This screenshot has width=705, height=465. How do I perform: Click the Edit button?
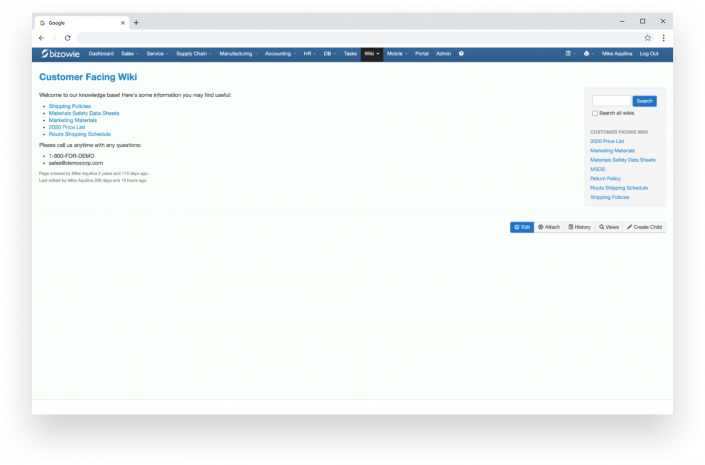522,227
